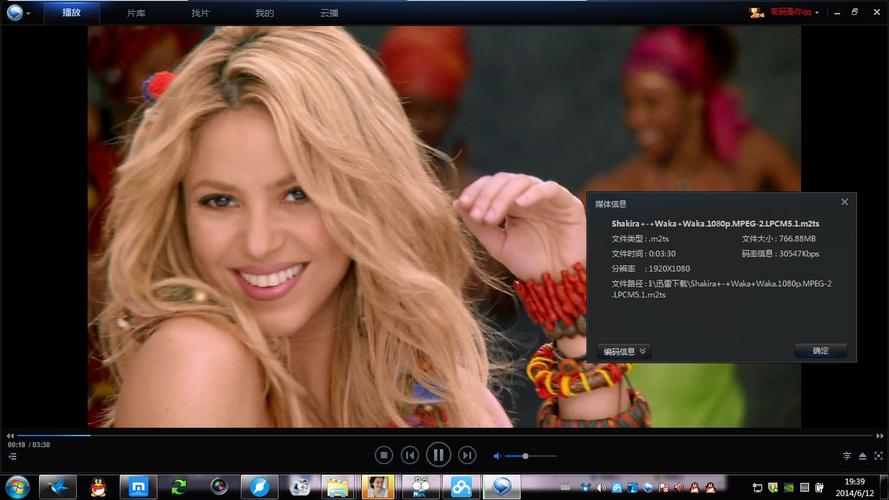The width and height of the screenshot is (889, 500).
Task: Skip to the next track
Action: pos(466,455)
